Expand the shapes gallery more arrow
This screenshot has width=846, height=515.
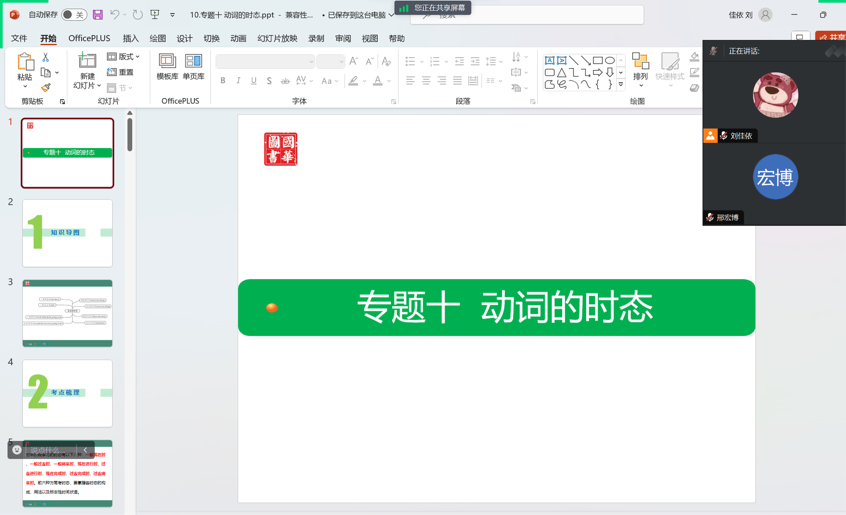pos(621,85)
